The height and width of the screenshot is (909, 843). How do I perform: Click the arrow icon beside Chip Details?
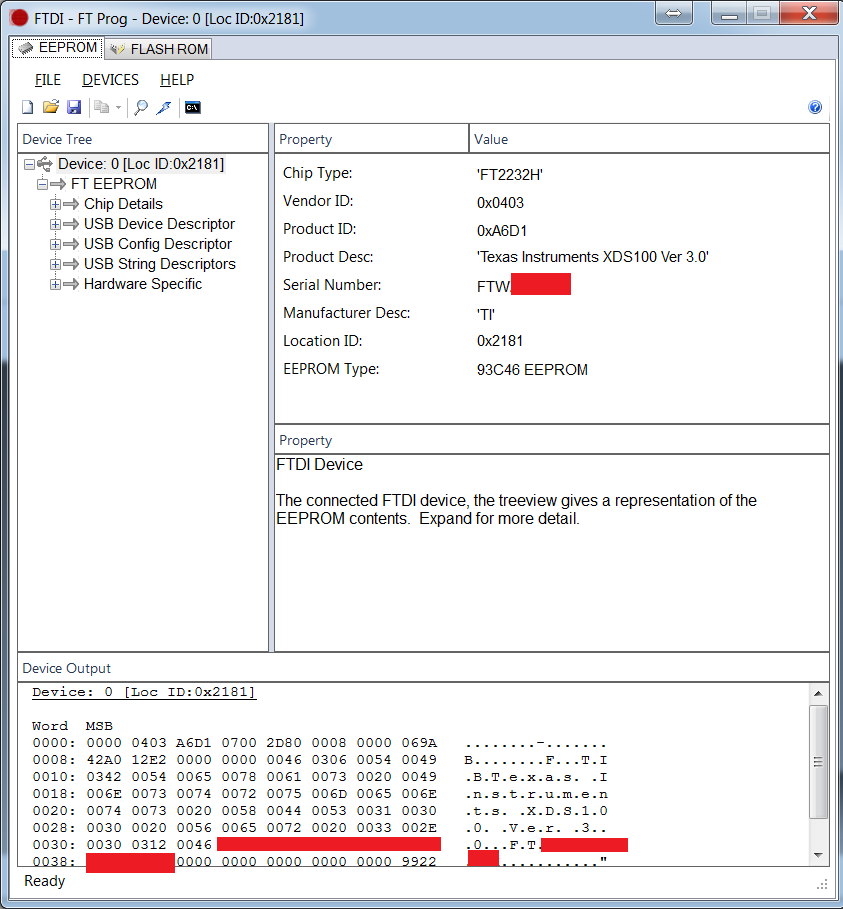click(x=71, y=204)
